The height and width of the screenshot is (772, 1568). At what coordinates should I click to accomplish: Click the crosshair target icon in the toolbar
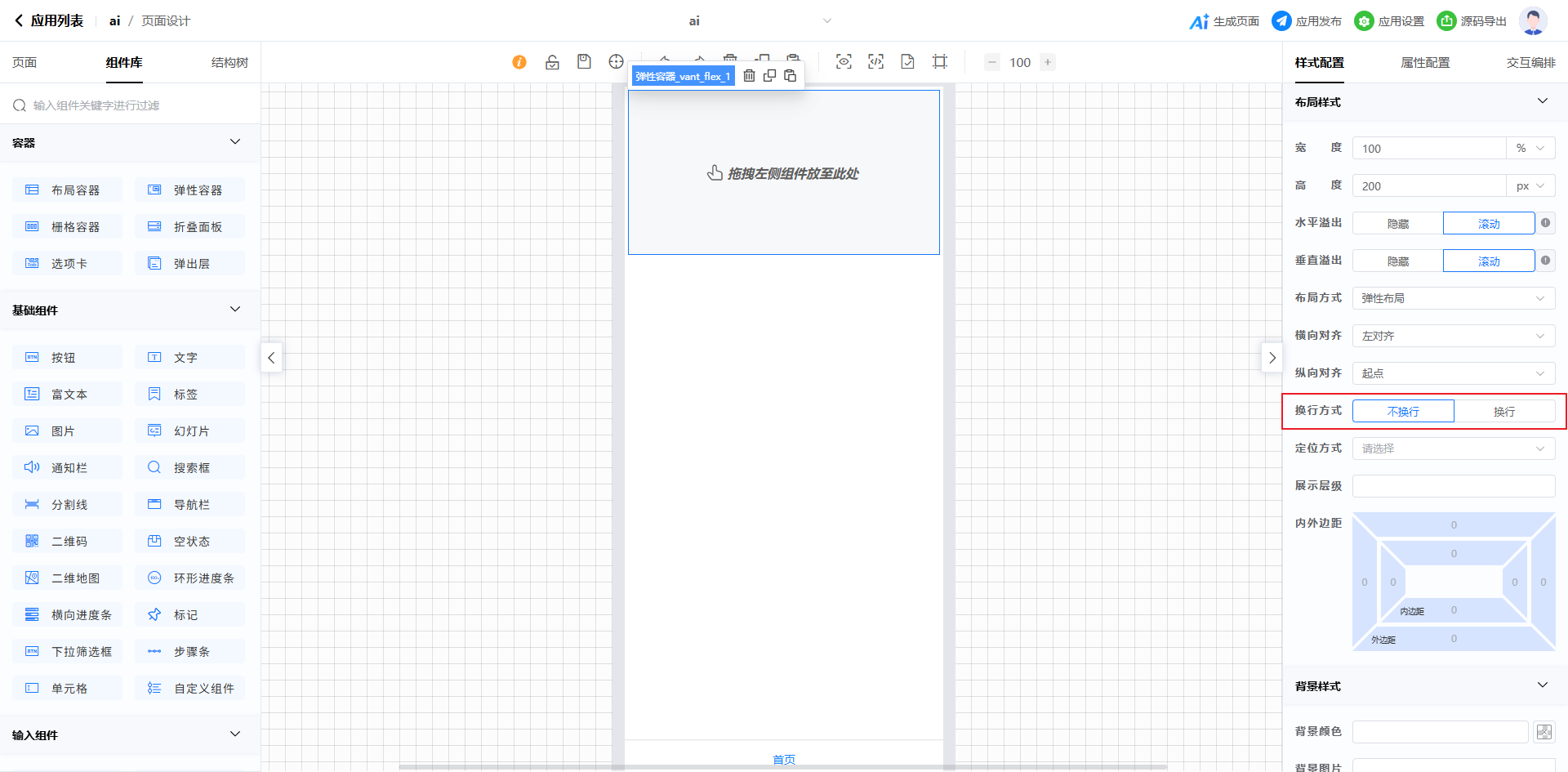[616, 62]
